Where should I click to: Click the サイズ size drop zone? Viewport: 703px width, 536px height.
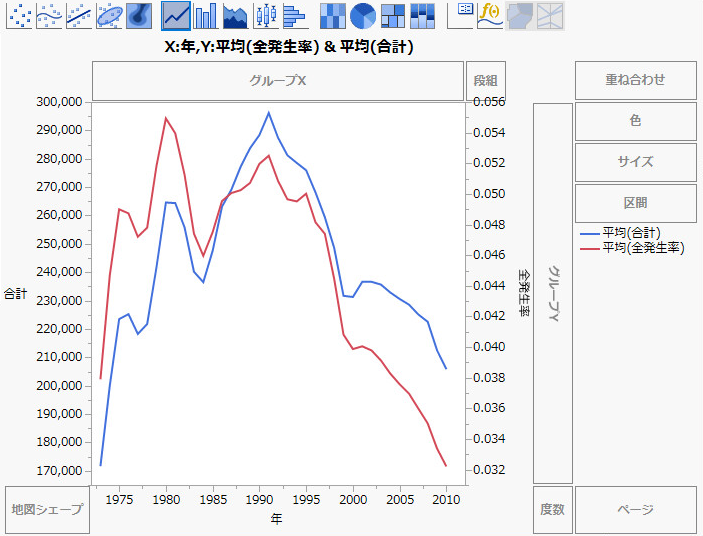[x=635, y=162]
